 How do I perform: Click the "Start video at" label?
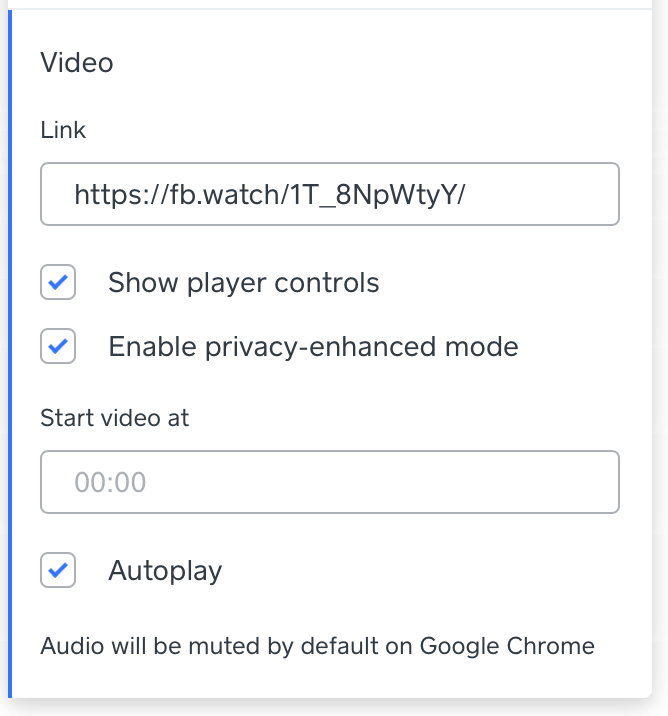(115, 418)
